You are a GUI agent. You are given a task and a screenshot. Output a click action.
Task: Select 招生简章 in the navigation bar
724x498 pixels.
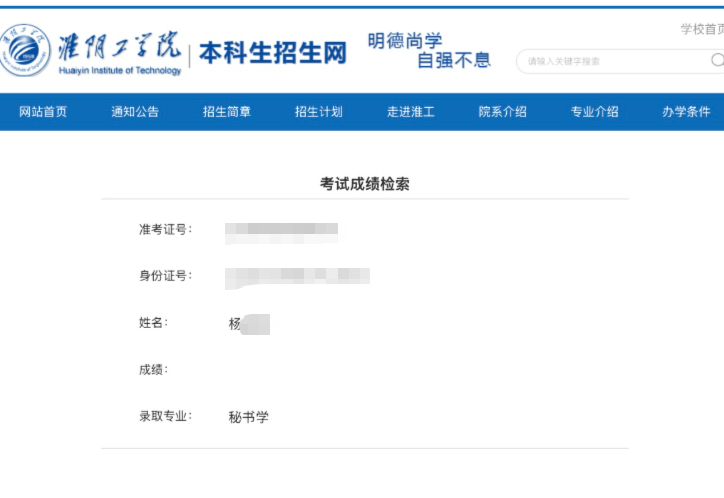pyautogui.click(x=227, y=112)
